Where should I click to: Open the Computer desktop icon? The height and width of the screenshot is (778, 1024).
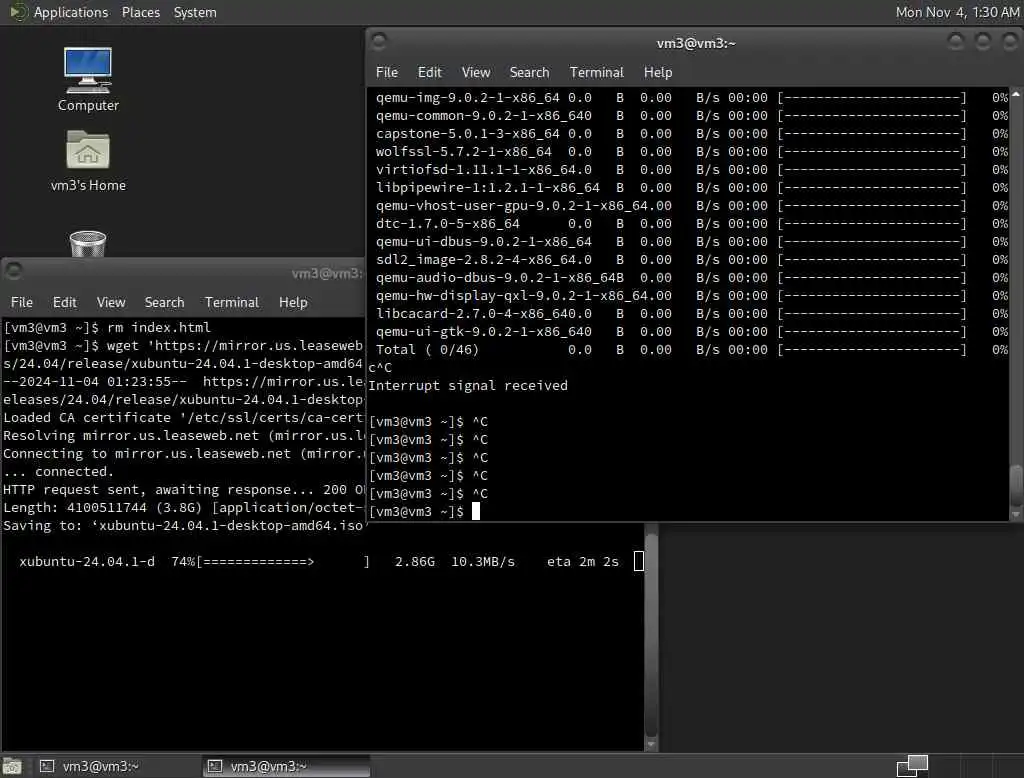point(88,79)
